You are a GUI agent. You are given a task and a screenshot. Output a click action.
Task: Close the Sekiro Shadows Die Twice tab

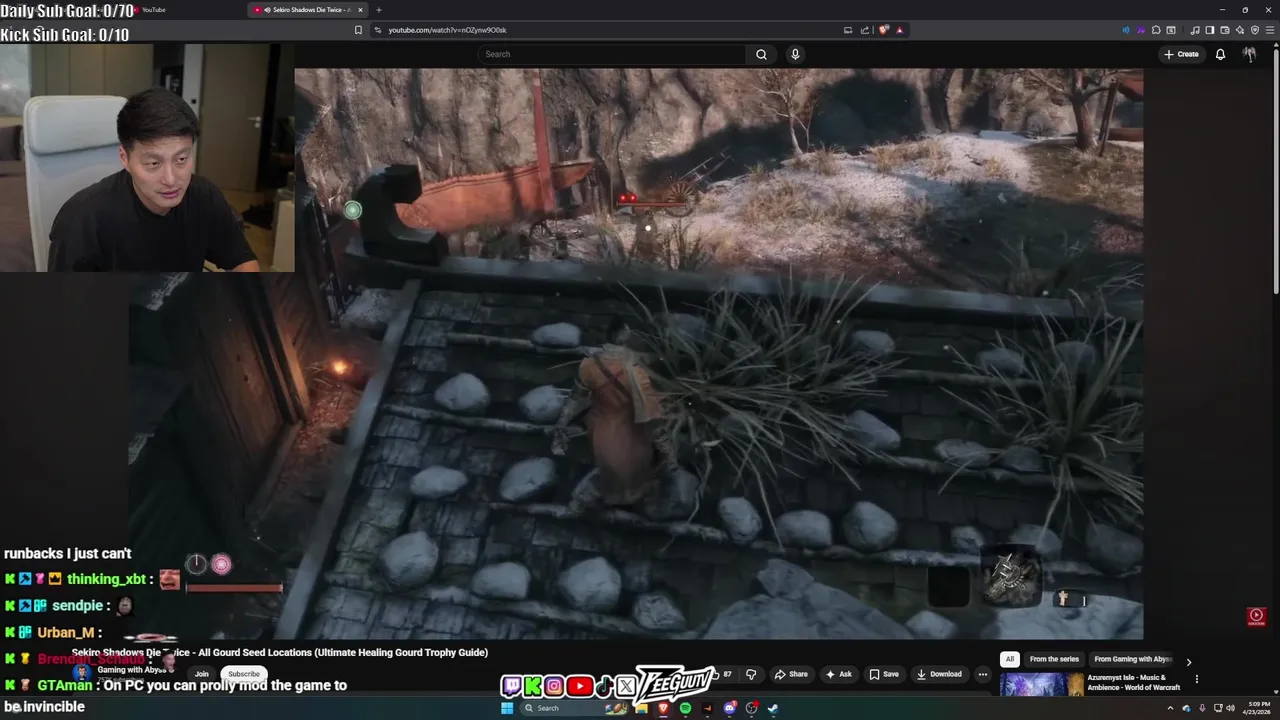(361, 10)
